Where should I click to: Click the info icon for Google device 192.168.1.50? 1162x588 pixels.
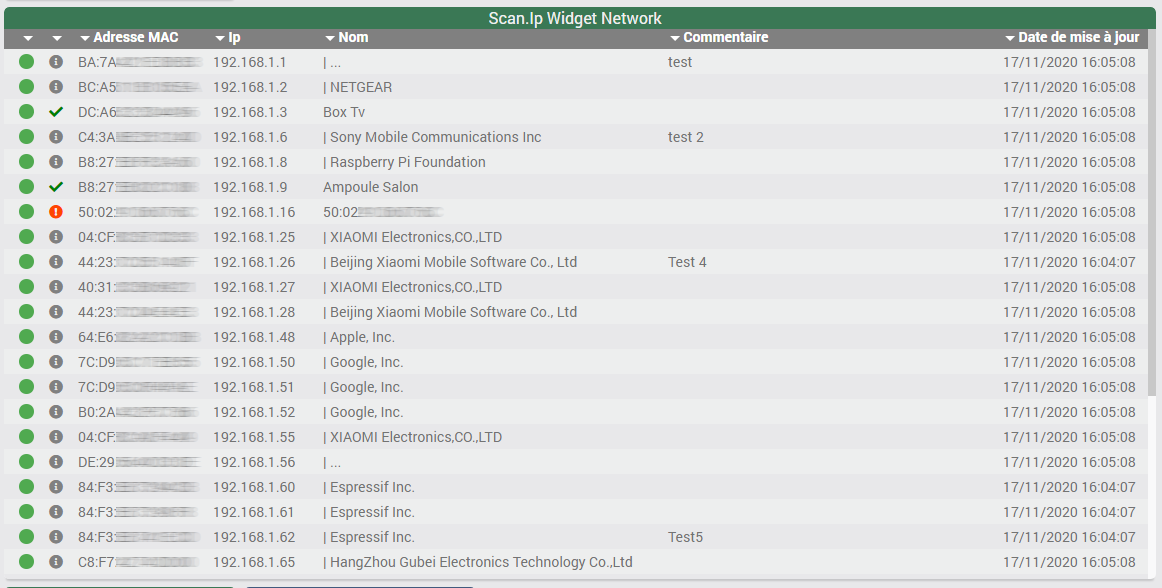point(56,362)
